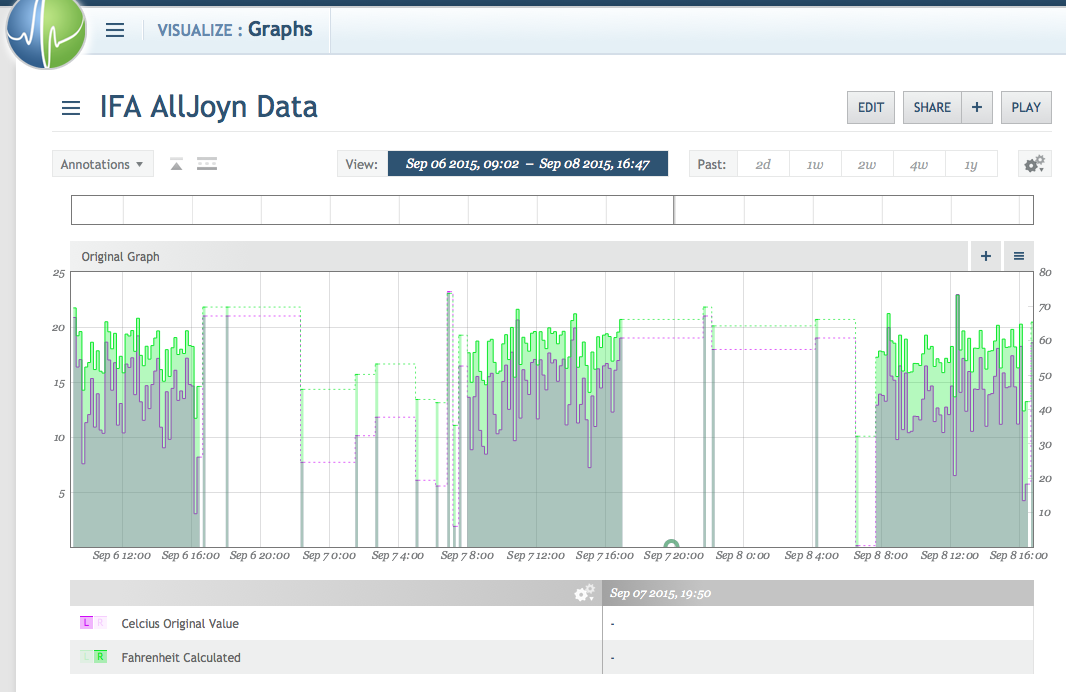Click the Celcius Original Value series label
This screenshot has width=1066, height=692.
pyautogui.click(x=180, y=623)
